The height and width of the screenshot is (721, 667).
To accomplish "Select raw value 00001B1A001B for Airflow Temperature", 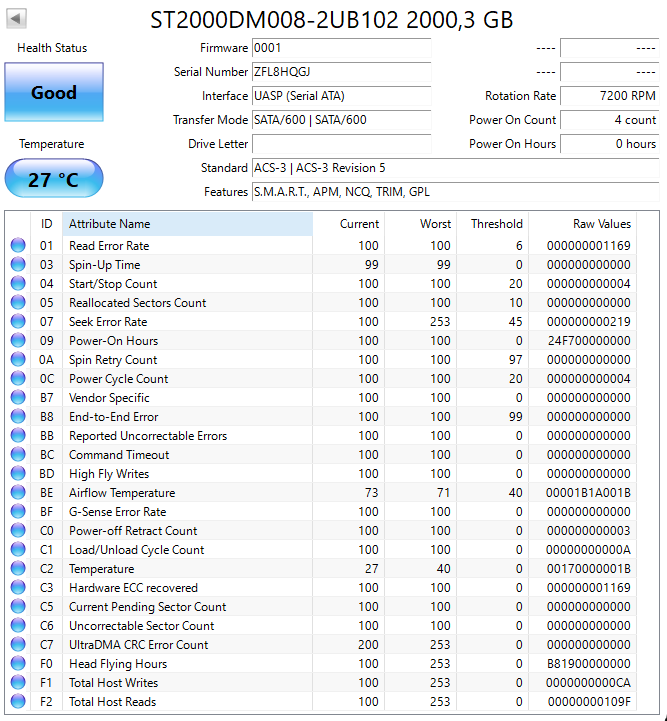I will [588, 492].
